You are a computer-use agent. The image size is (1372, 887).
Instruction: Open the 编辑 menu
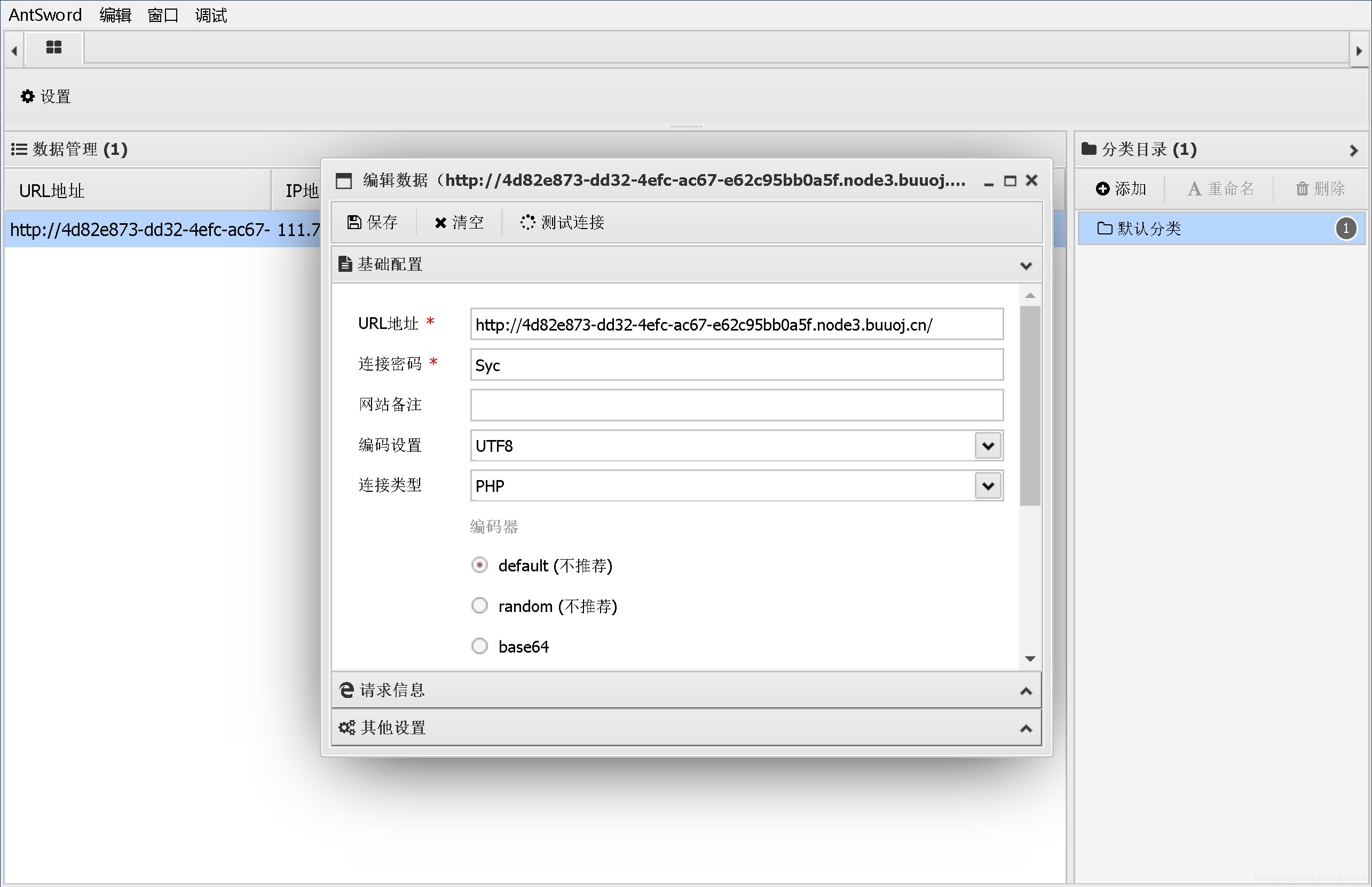115,15
